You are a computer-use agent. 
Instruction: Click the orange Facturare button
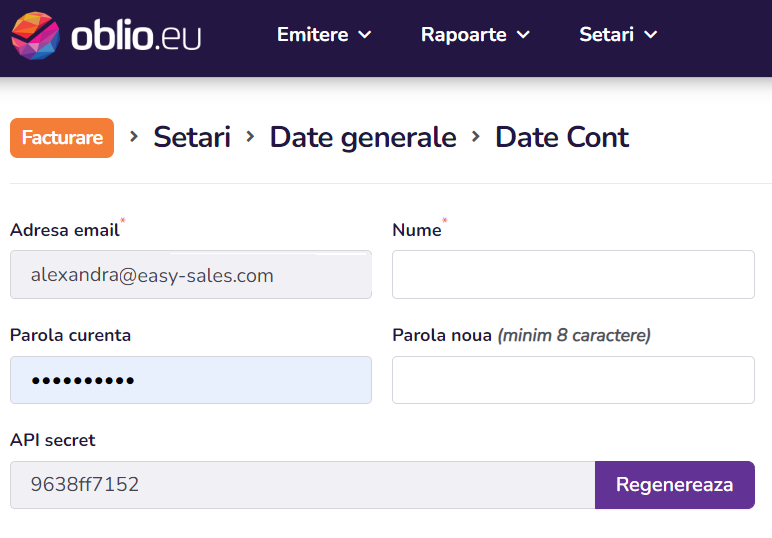tap(62, 138)
